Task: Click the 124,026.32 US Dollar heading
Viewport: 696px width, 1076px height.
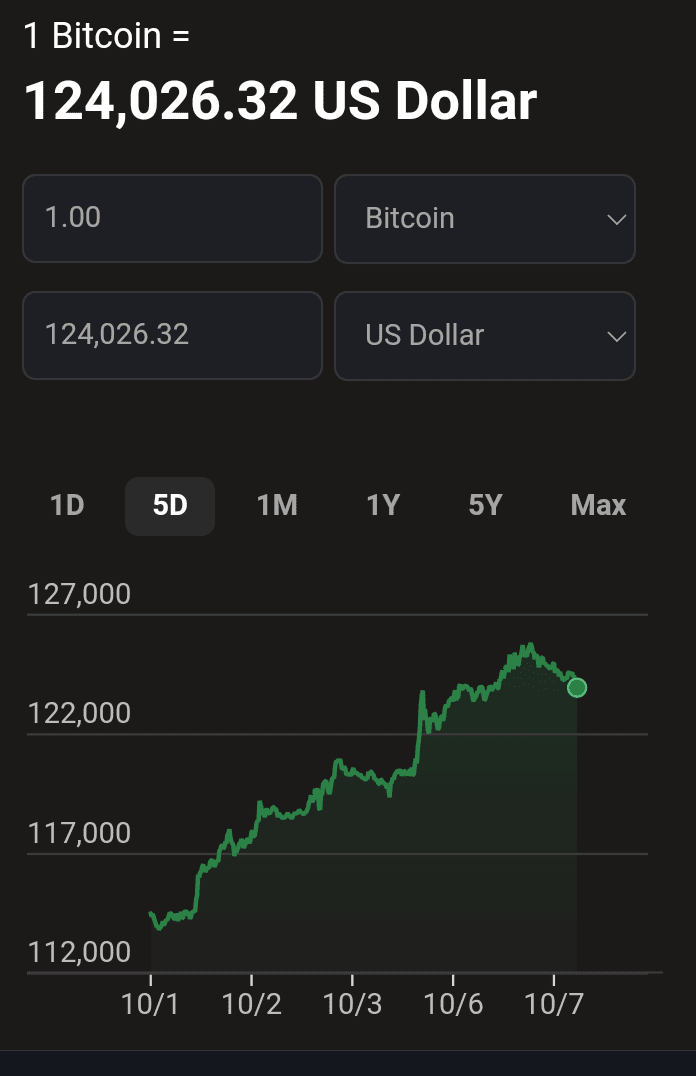Action: 280,101
